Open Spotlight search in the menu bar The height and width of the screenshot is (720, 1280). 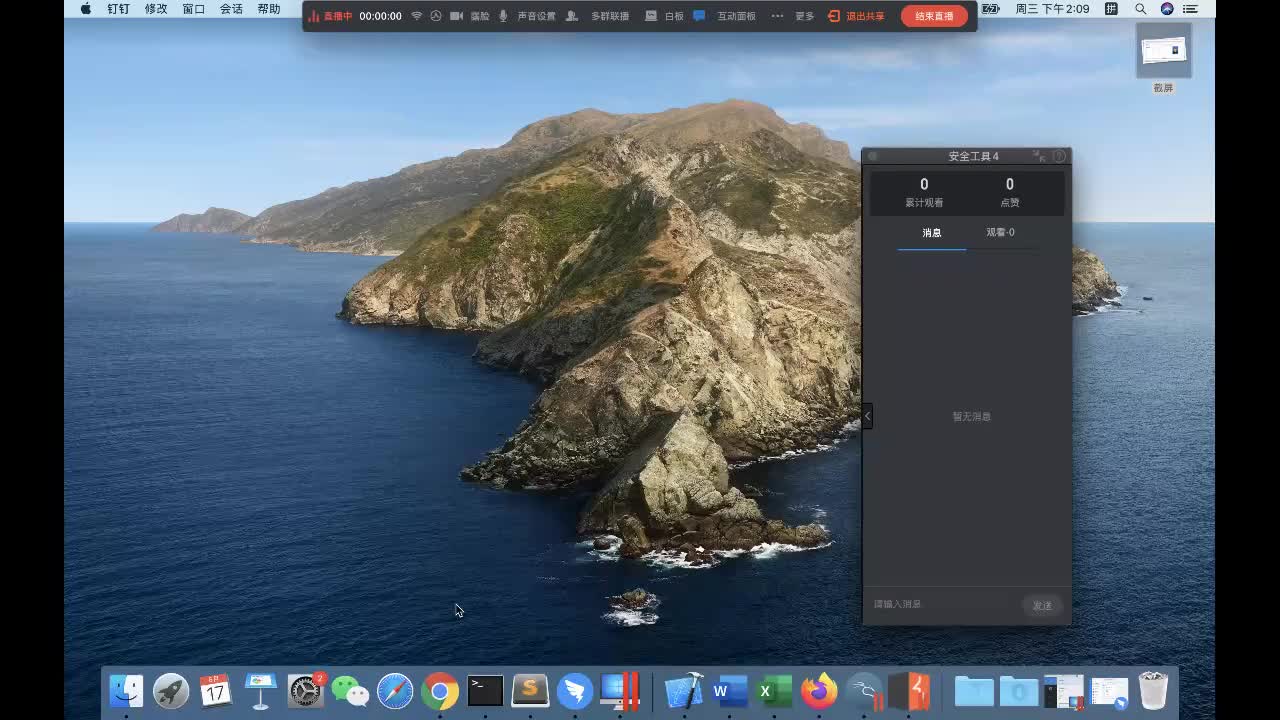click(x=1141, y=9)
